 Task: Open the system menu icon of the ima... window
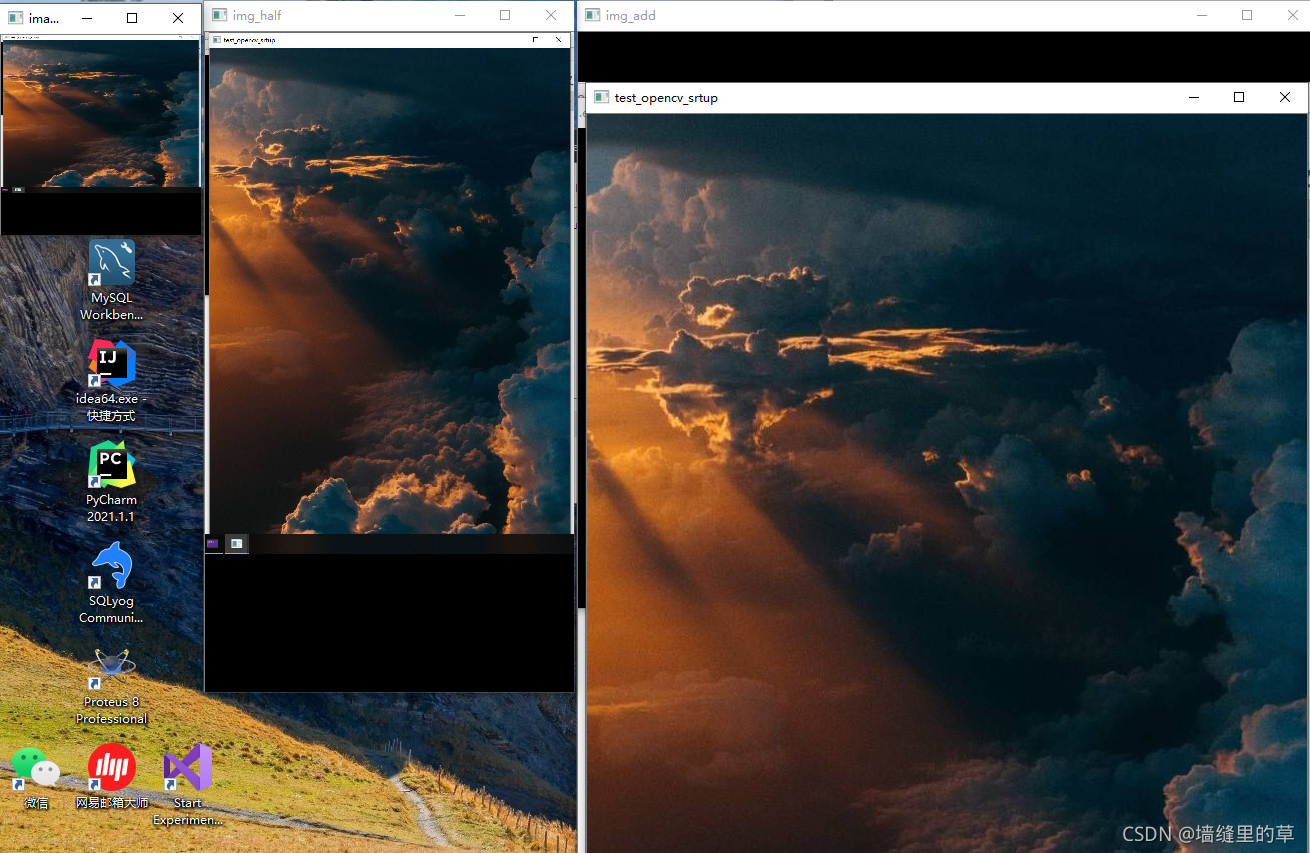point(15,18)
